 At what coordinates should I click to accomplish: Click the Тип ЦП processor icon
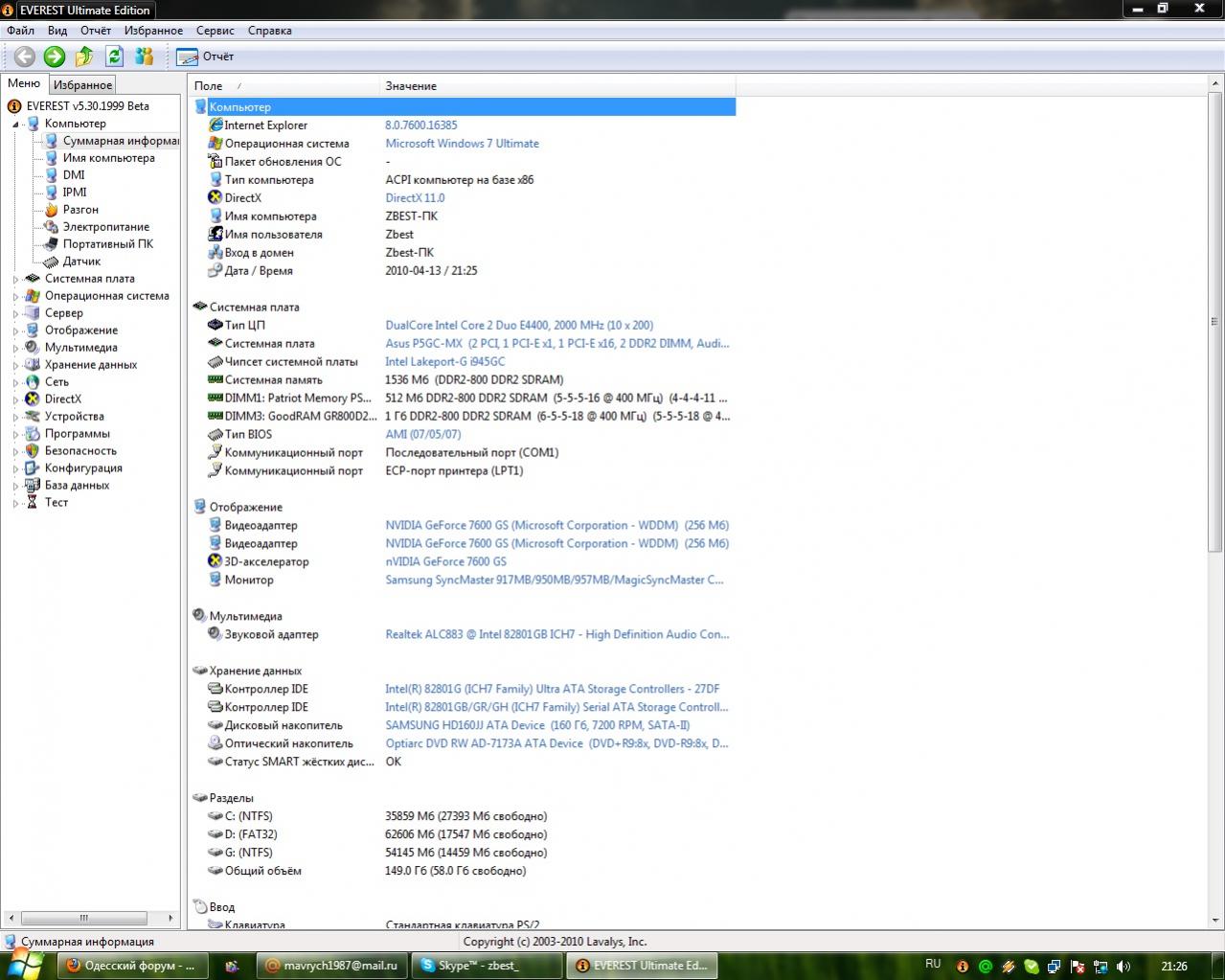click(216, 326)
